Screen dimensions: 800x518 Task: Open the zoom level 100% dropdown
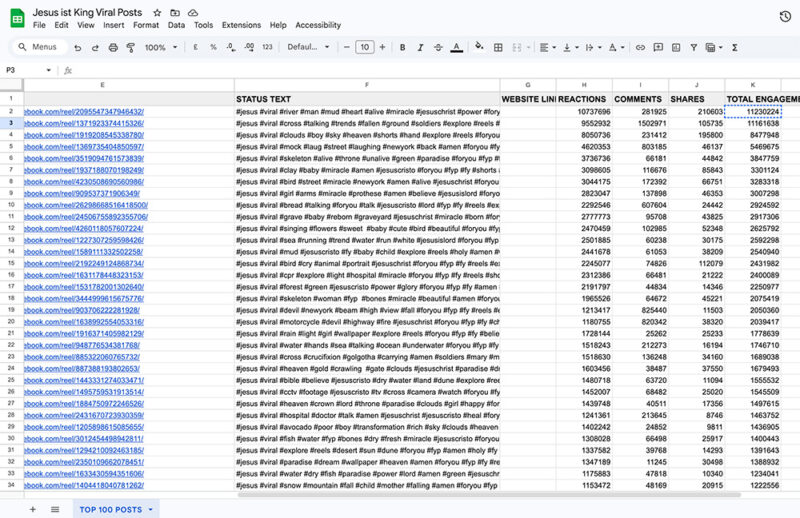(x=158, y=47)
